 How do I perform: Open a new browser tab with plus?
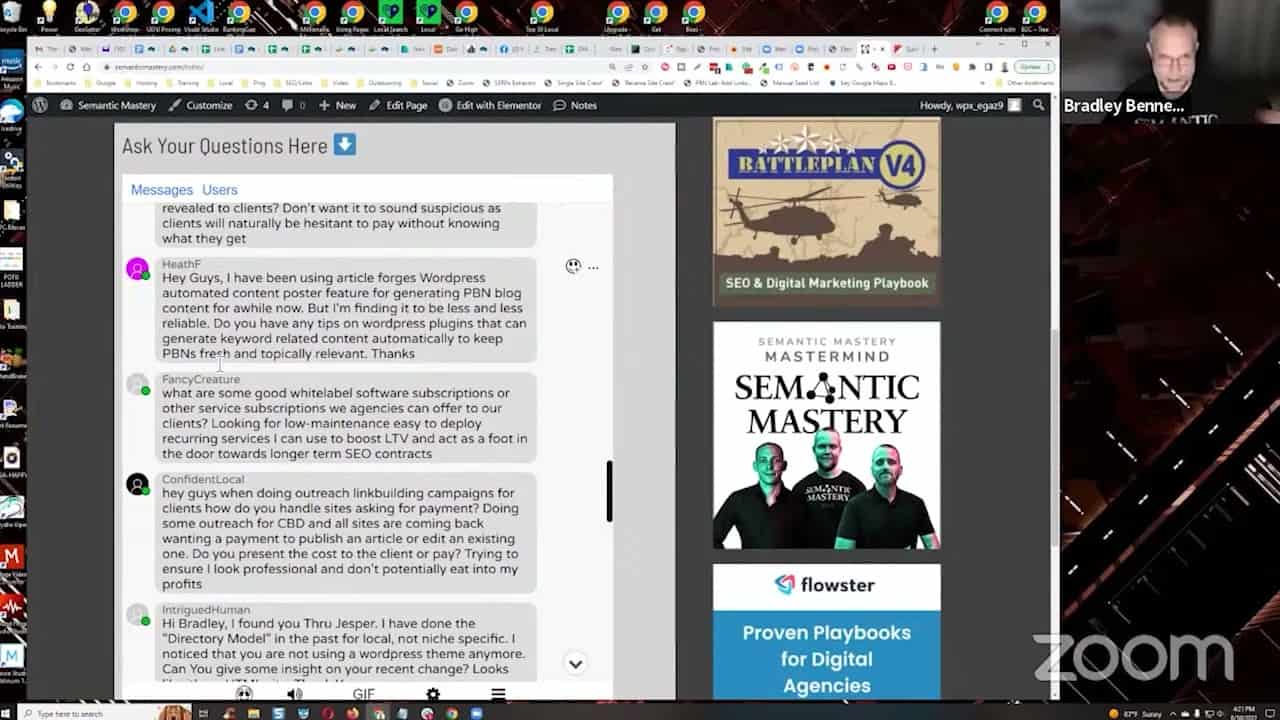(935, 49)
